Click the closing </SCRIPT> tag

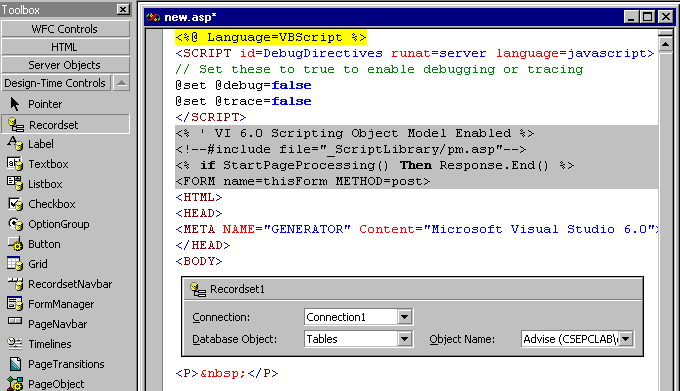[x=211, y=117]
